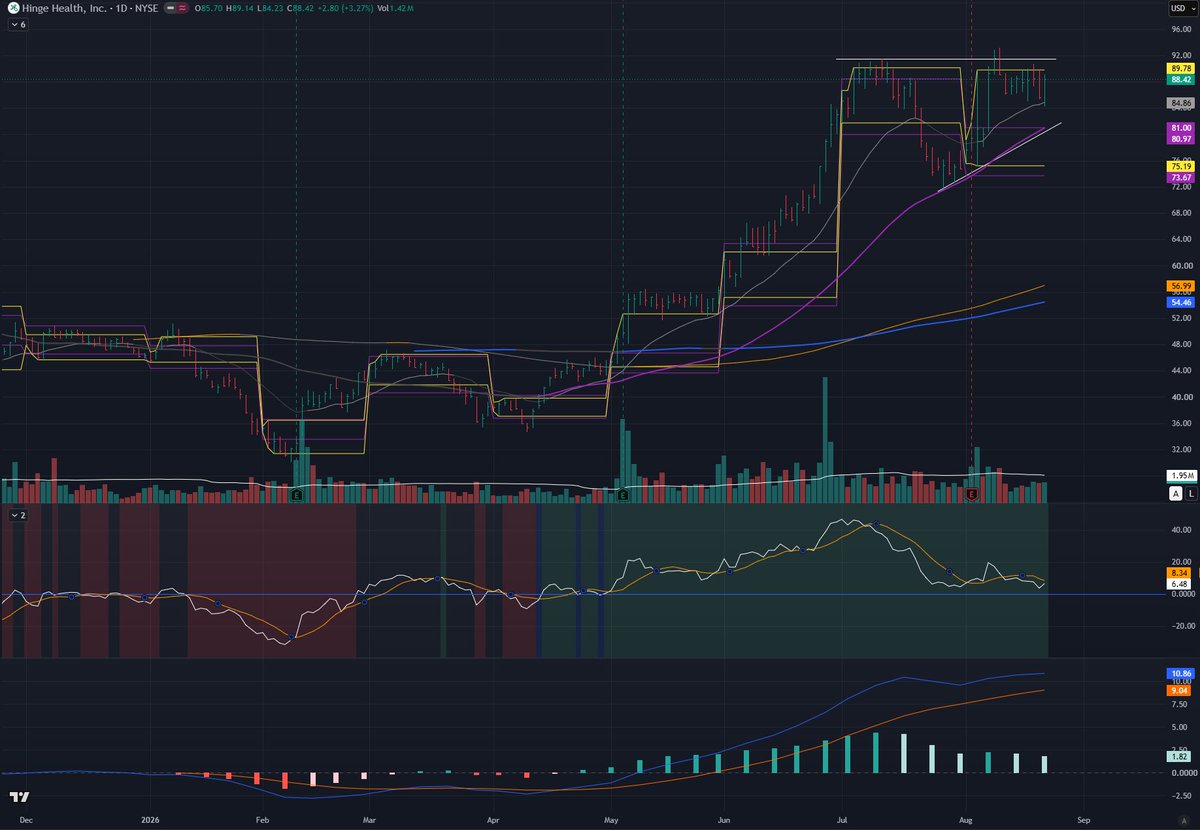The height and width of the screenshot is (830, 1200).
Task: Click the orange 56.99 moving average label
Action: point(1180,286)
